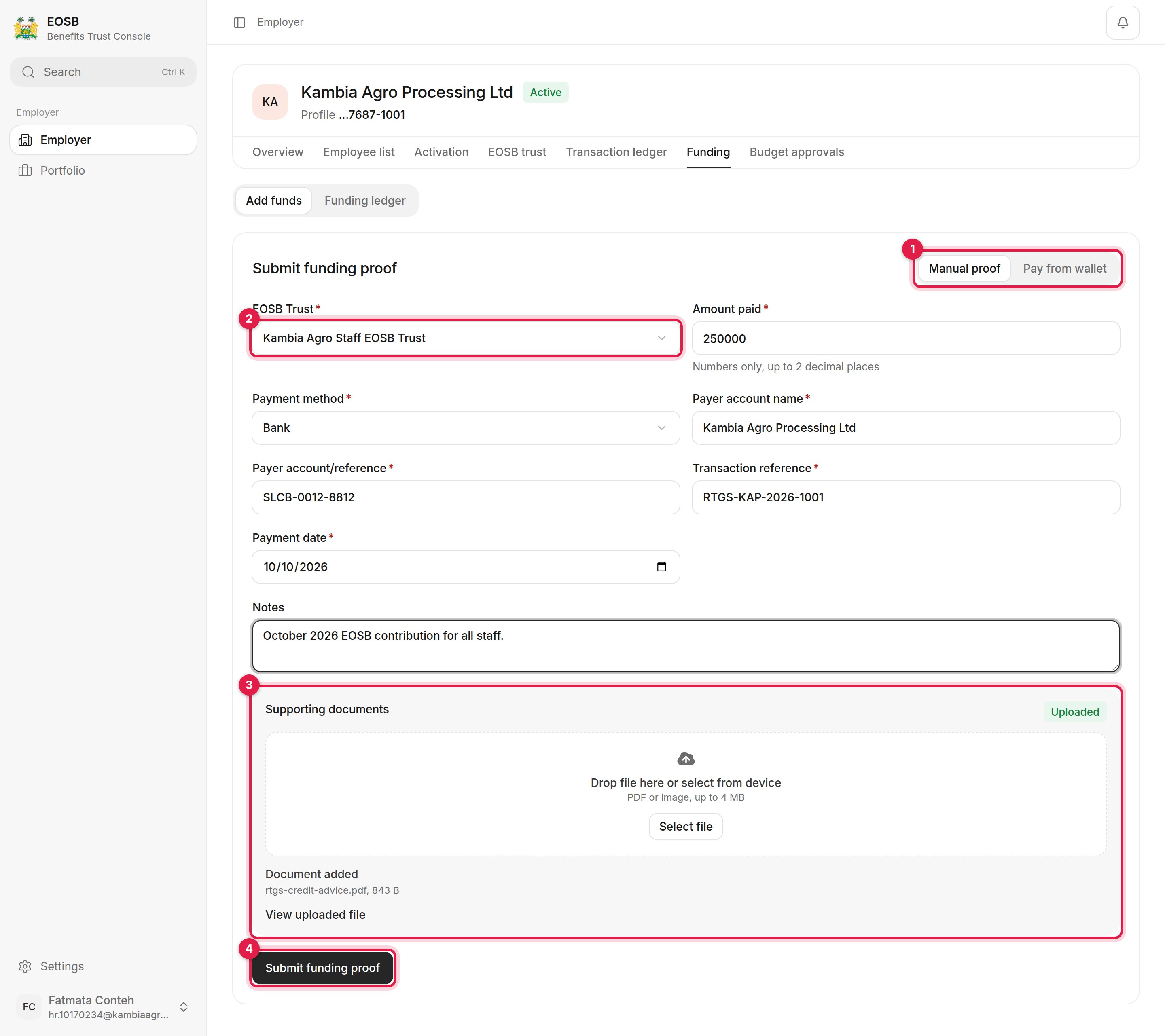Viewport: 1165px width, 1036px height.
Task: Switch to Manual proof mode
Action: coord(964,269)
